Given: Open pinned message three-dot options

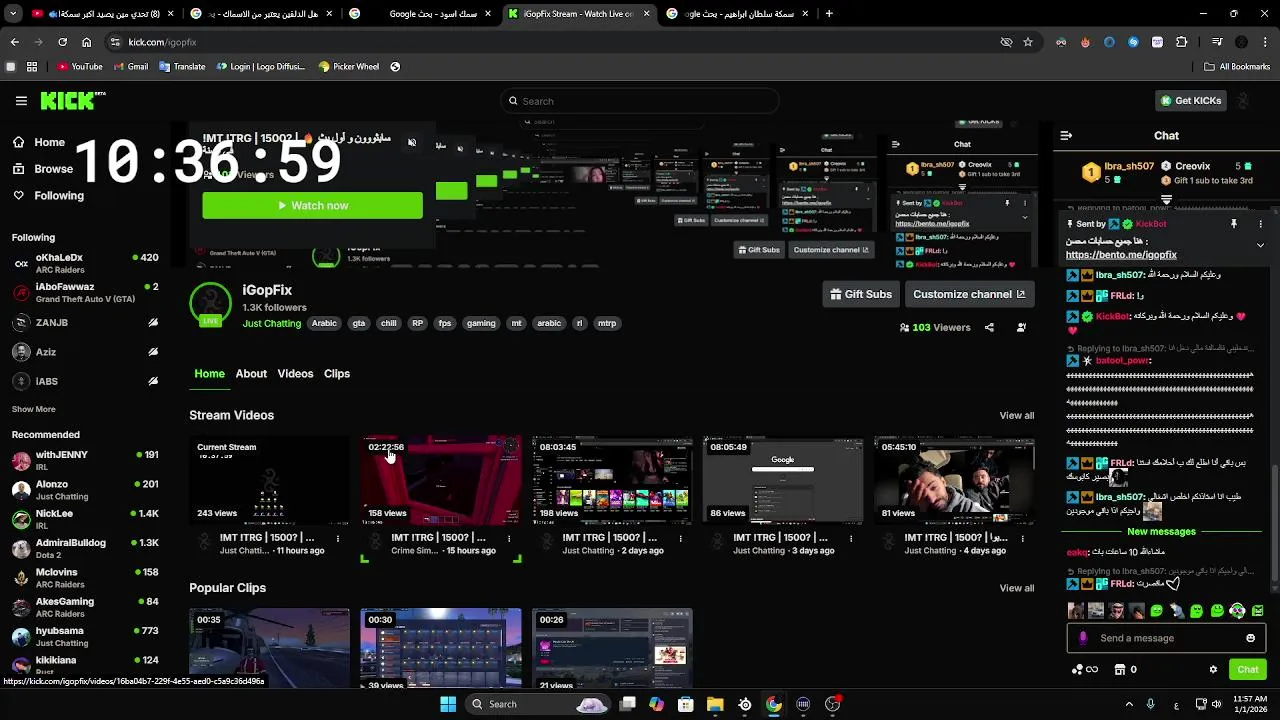Looking at the screenshot, I should tap(1260, 224).
